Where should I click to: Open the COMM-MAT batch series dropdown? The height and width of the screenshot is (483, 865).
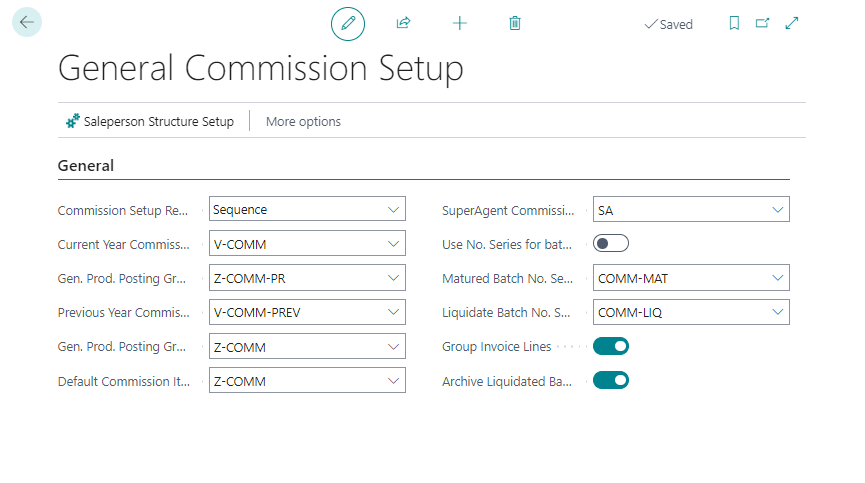777,278
